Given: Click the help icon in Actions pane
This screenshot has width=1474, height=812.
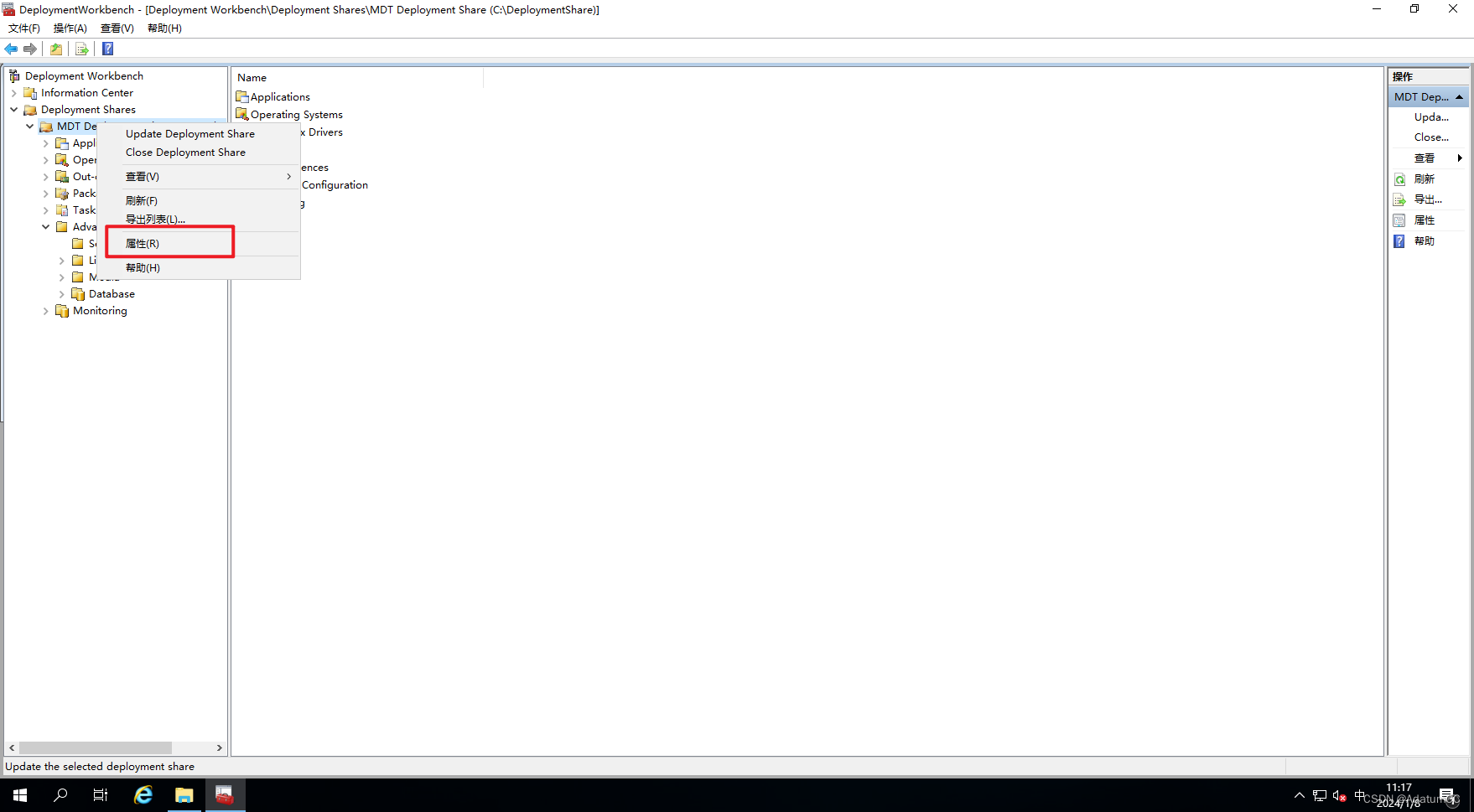Looking at the screenshot, I should coord(1399,241).
